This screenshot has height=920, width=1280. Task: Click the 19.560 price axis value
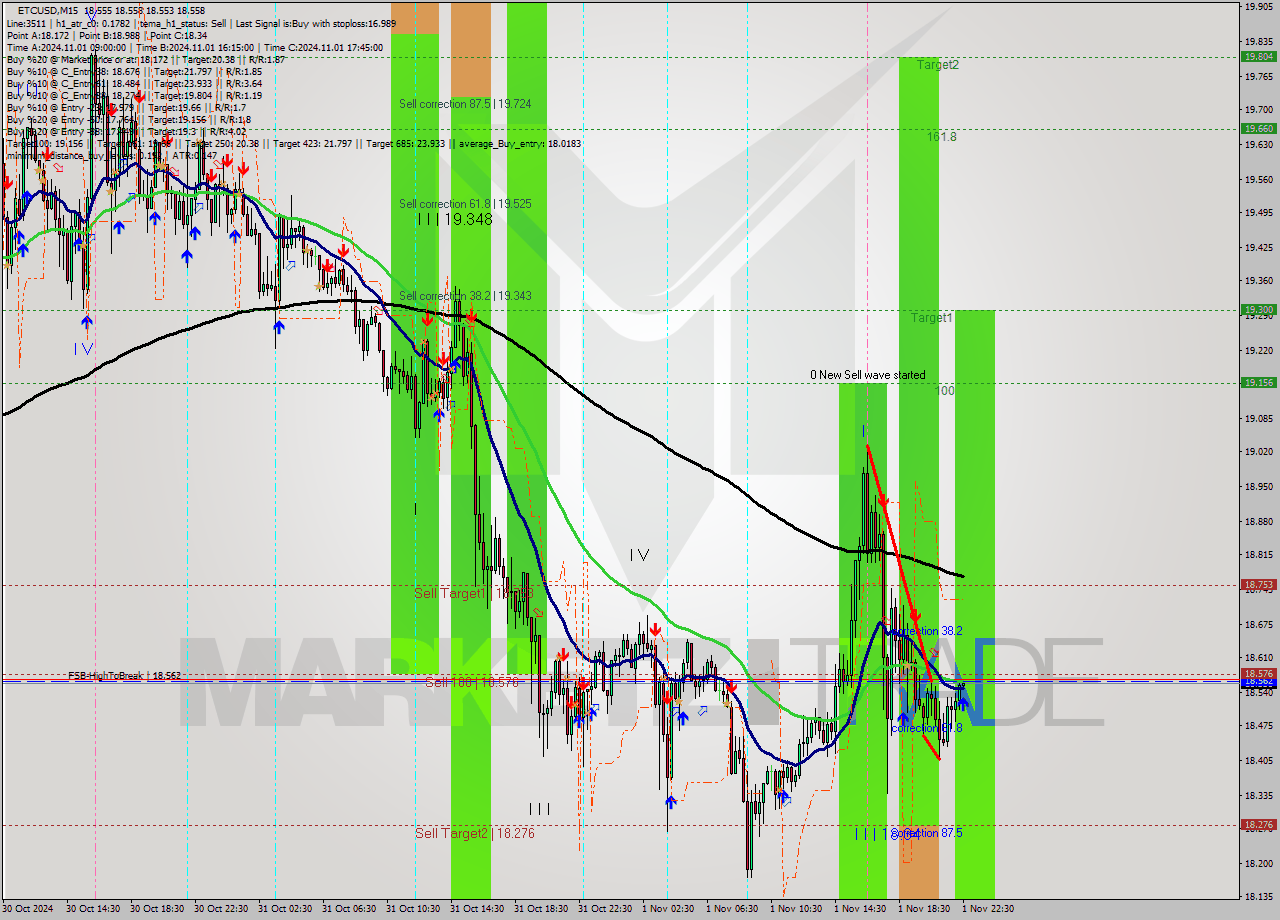click(1258, 179)
